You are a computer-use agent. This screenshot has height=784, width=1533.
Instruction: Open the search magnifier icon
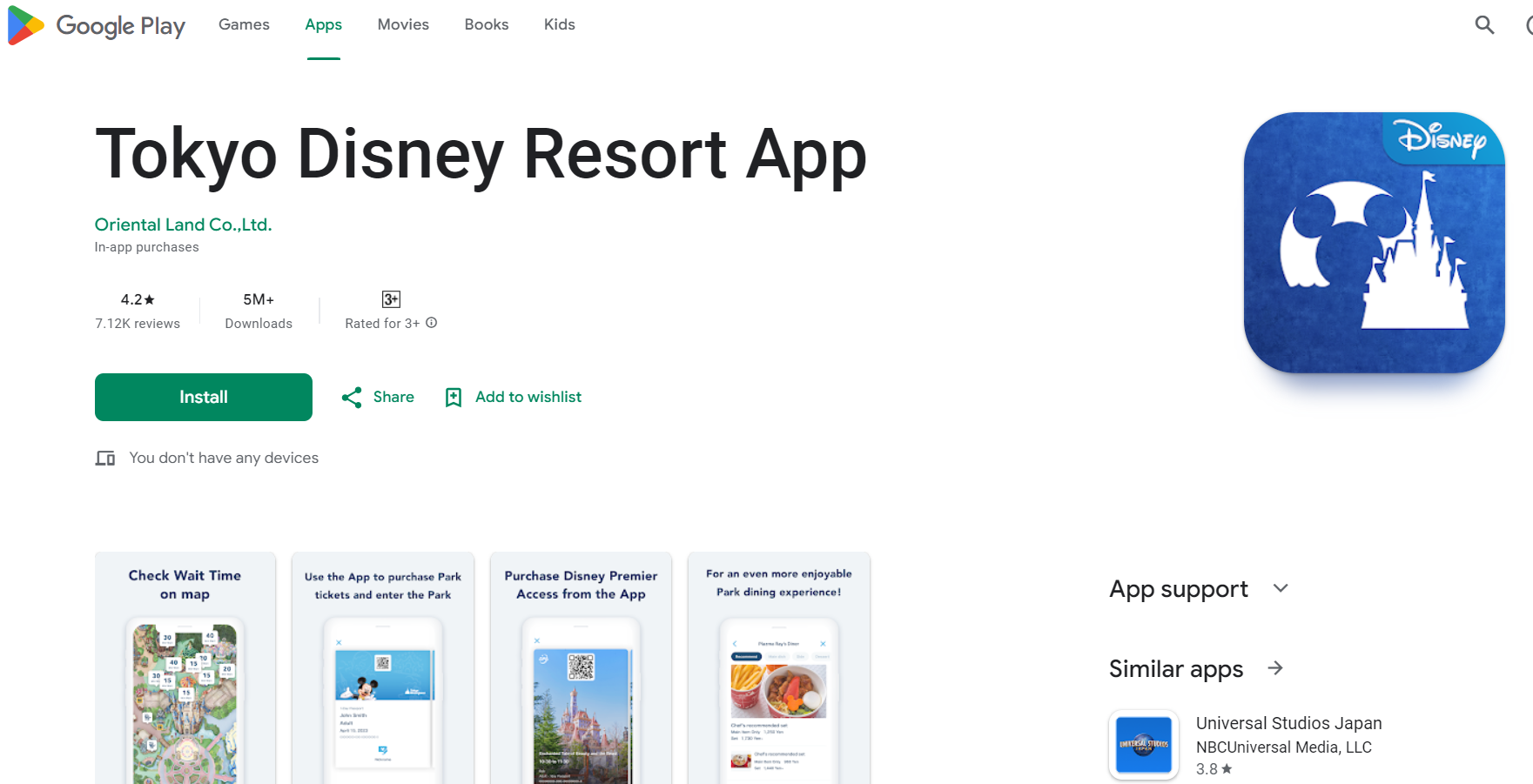[x=1484, y=25]
